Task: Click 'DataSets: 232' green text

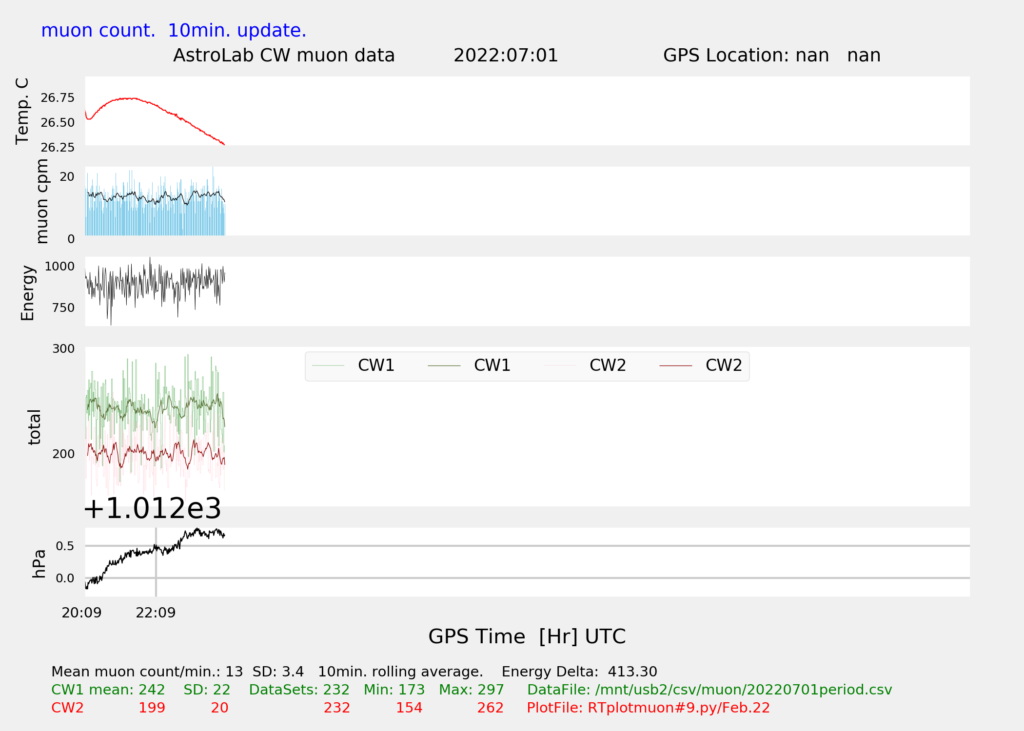Action: pos(299,690)
